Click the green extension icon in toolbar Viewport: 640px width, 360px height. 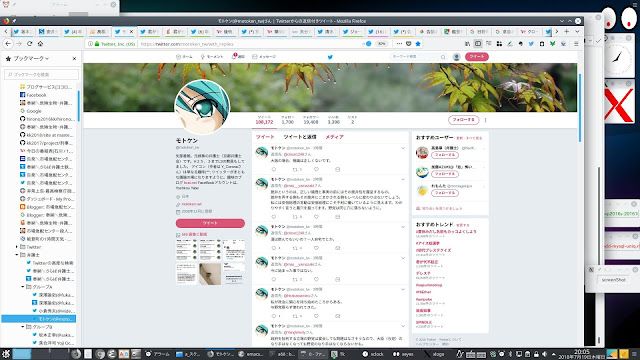coord(553,44)
